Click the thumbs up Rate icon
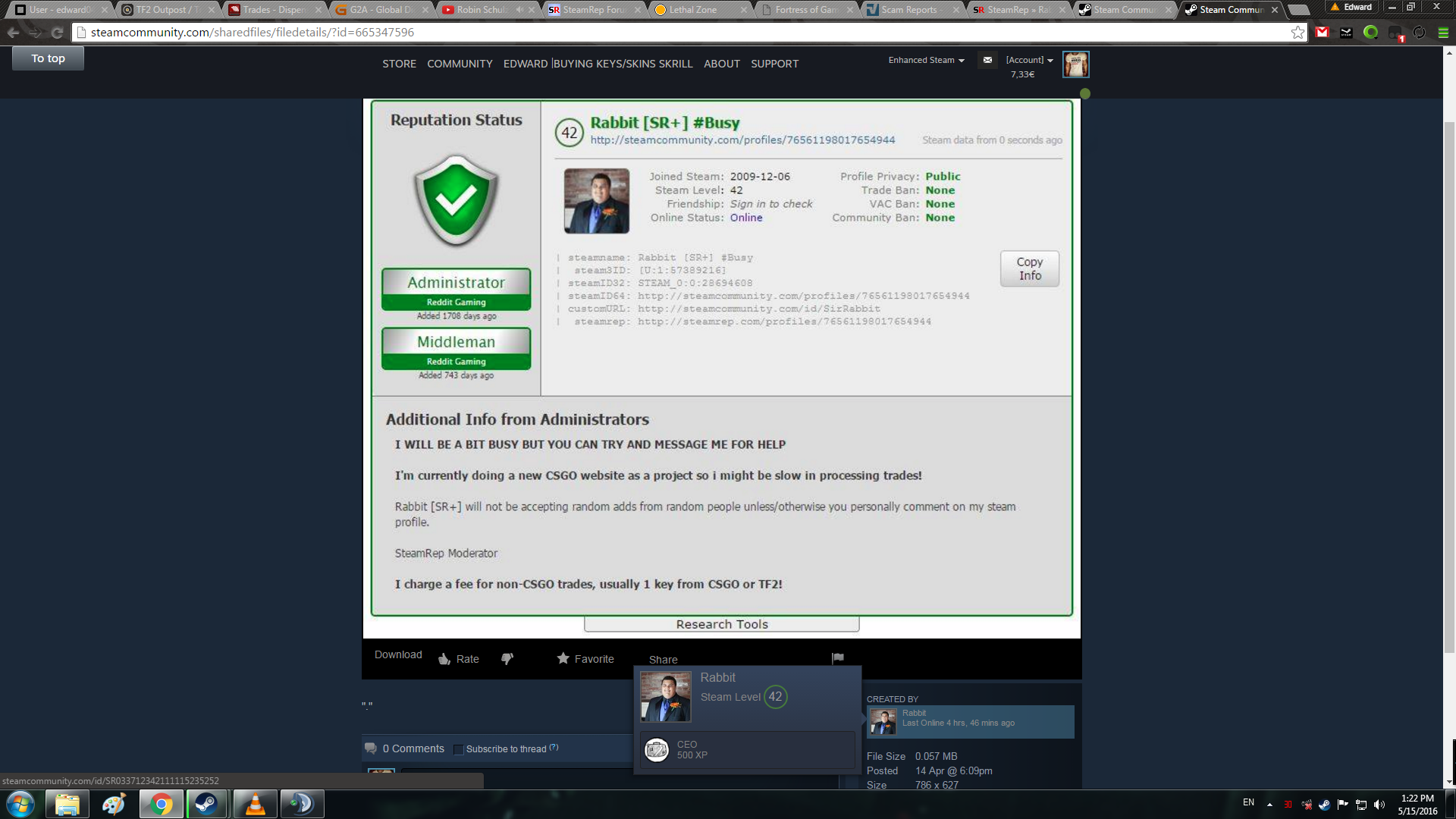This screenshot has height=819, width=1456. click(445, 659)
